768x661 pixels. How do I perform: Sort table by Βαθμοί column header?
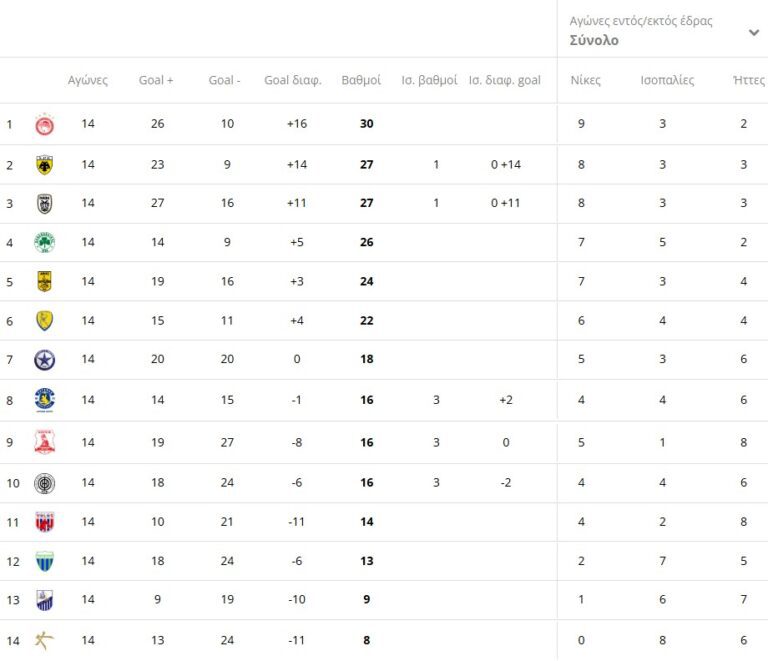click(x=361, y=81)
